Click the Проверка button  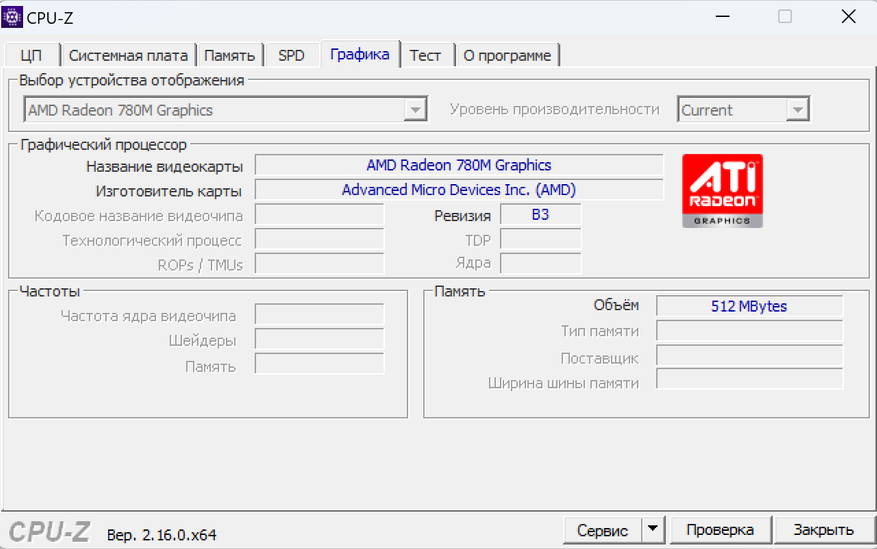(x=720, y=529)
